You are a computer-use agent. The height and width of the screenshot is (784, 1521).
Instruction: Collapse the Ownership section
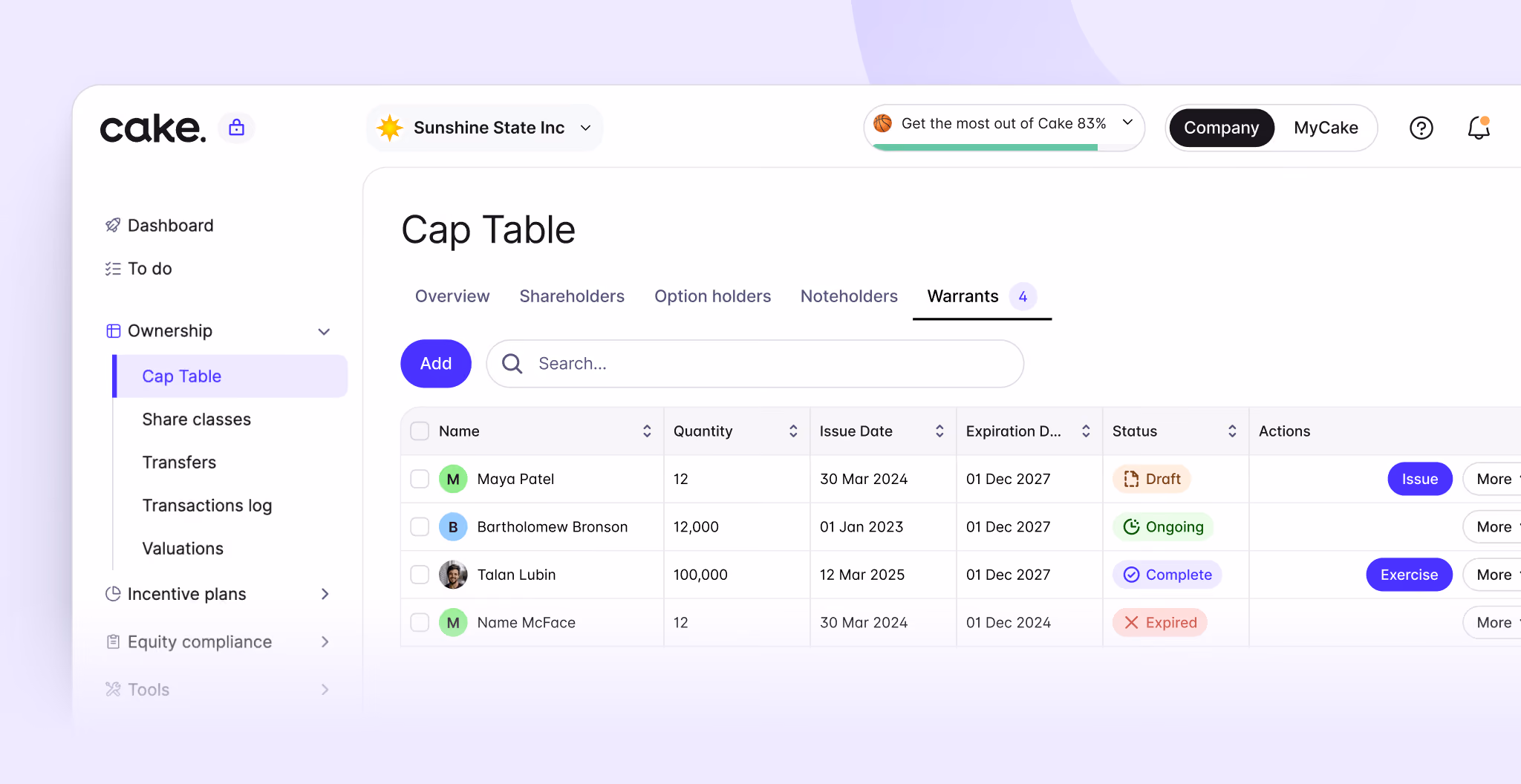point(324,331)
